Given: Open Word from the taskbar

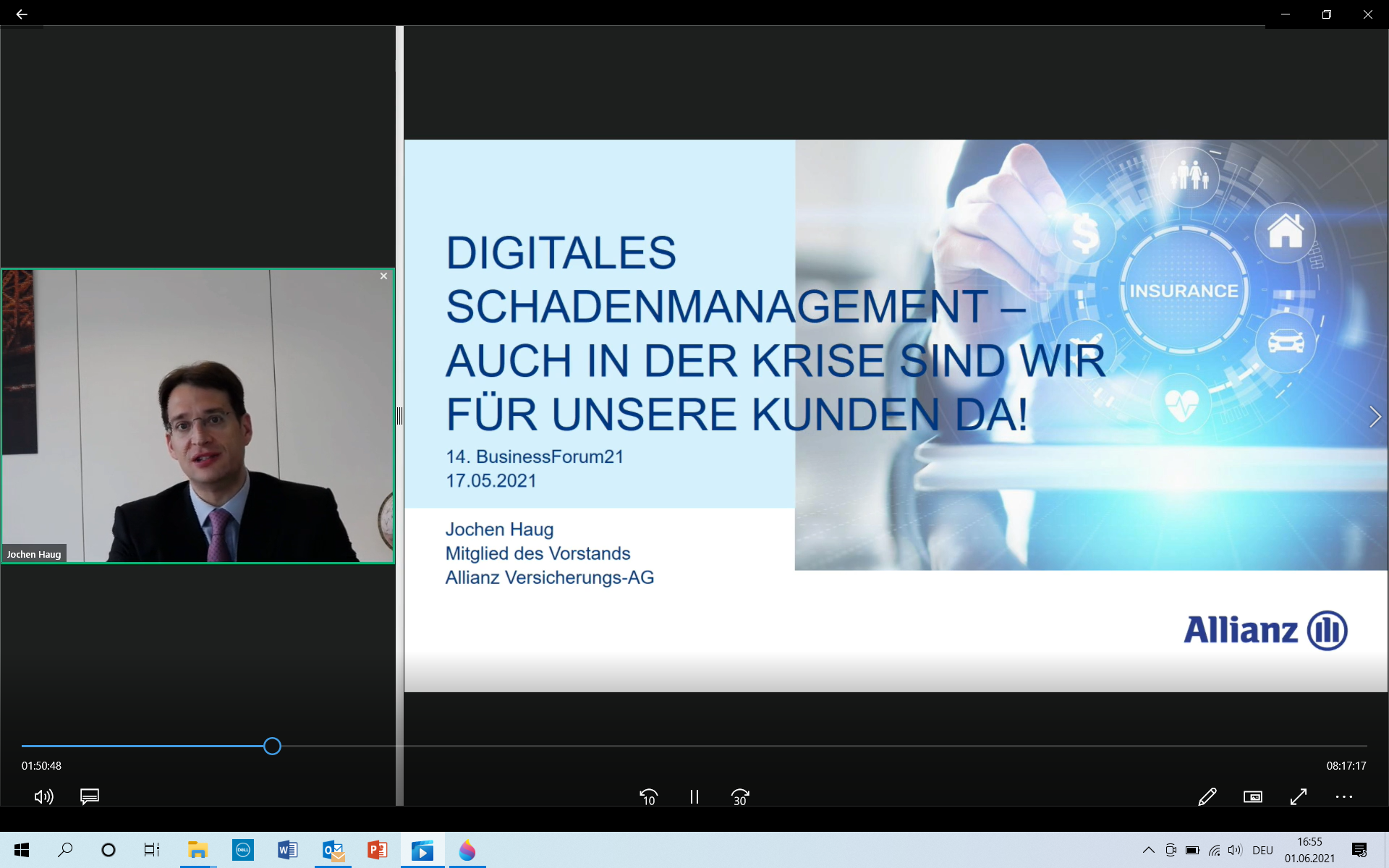Looking at the screenshot, I should [x=287, y=850].
